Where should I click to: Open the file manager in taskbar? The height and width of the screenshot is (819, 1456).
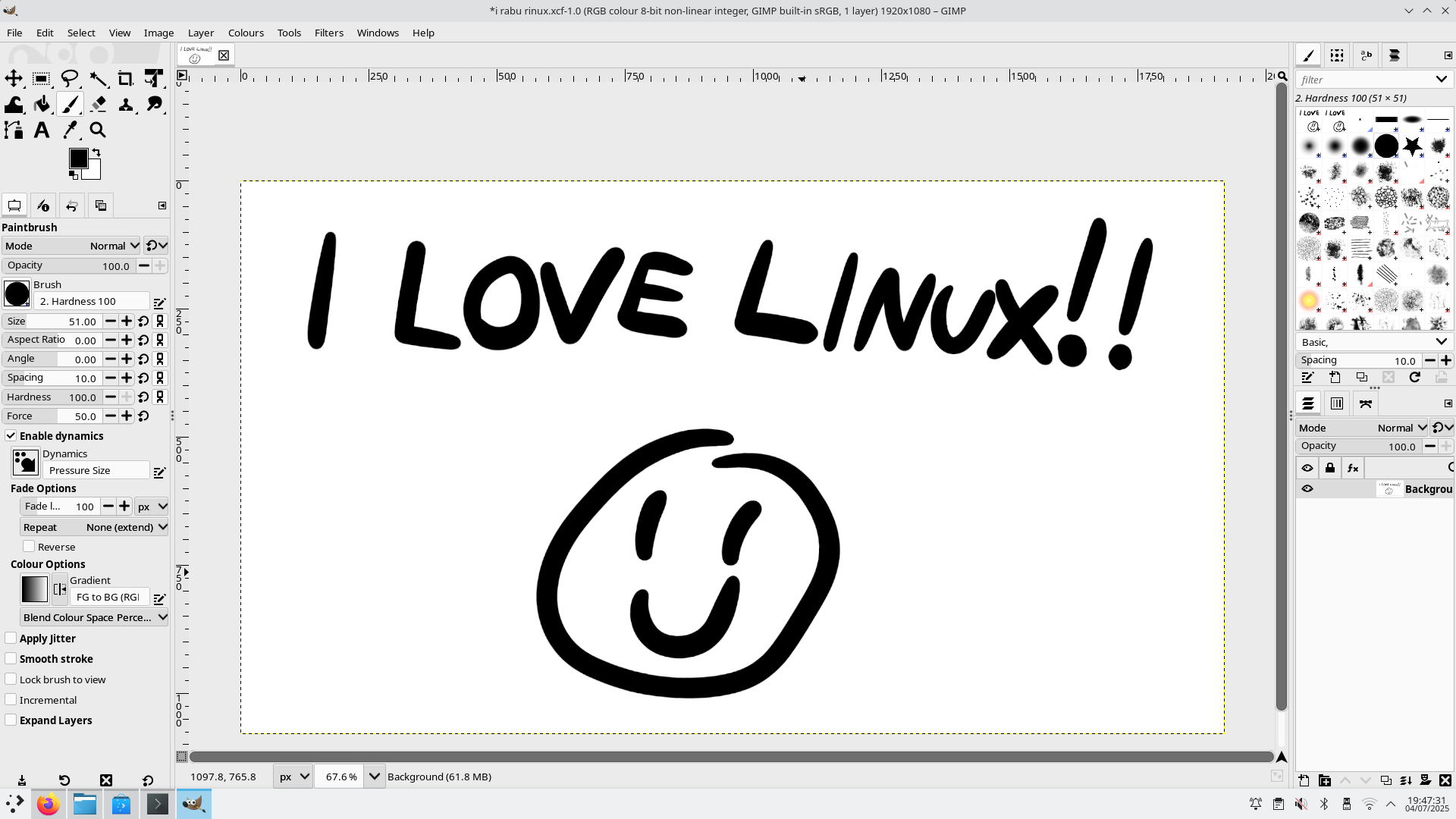tap(84, 804)
